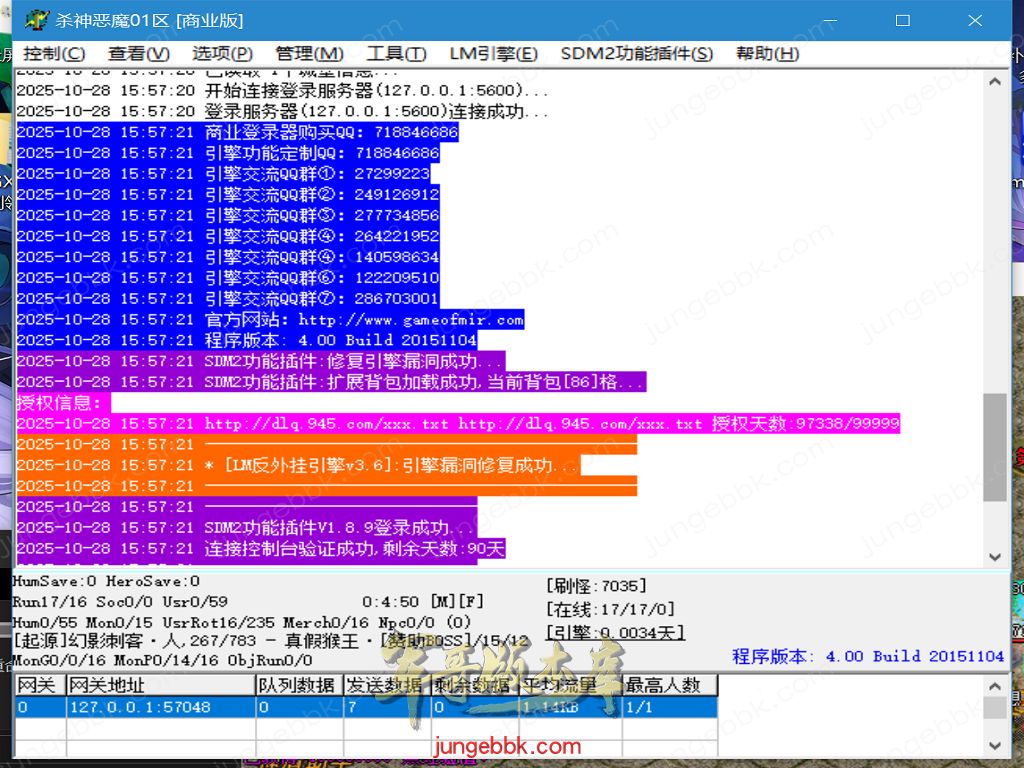The width and height of the screenshot is (1024, 768).
Task: Expand the LM引擎(E) menu
Action: 493,54
